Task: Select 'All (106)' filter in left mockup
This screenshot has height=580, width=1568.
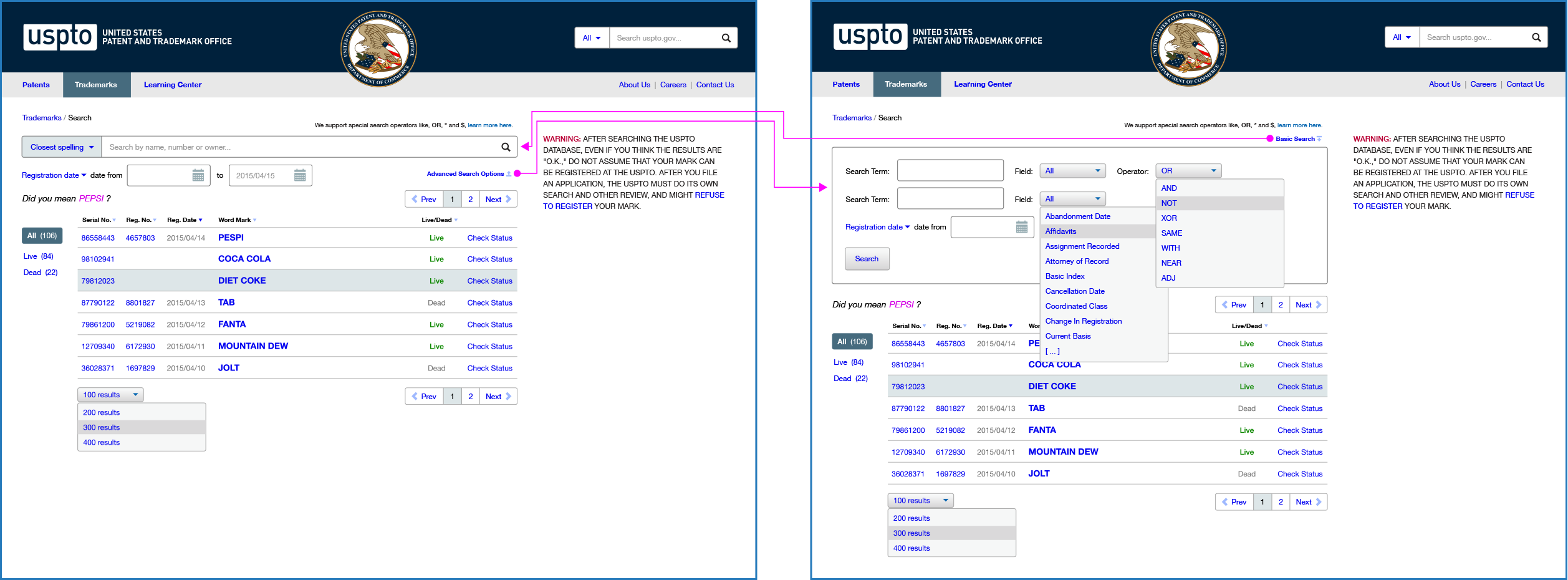Action: click(42, 236)
